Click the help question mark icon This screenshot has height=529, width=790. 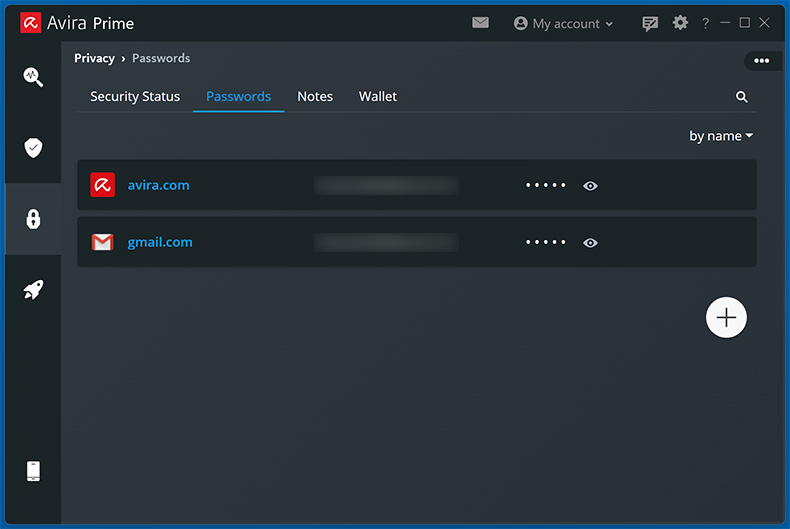(705, 23)
